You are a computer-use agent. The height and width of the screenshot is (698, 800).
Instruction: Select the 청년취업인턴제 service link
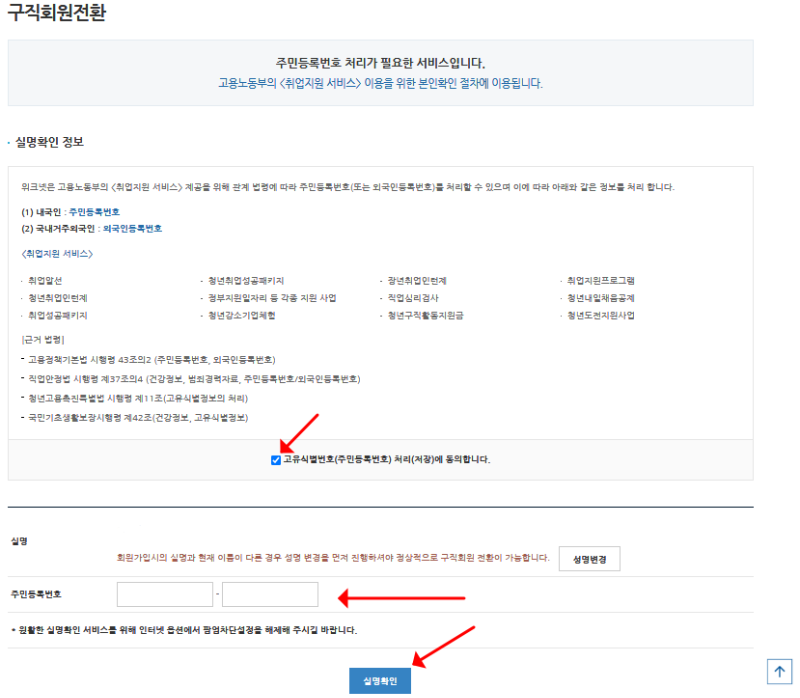57,298
